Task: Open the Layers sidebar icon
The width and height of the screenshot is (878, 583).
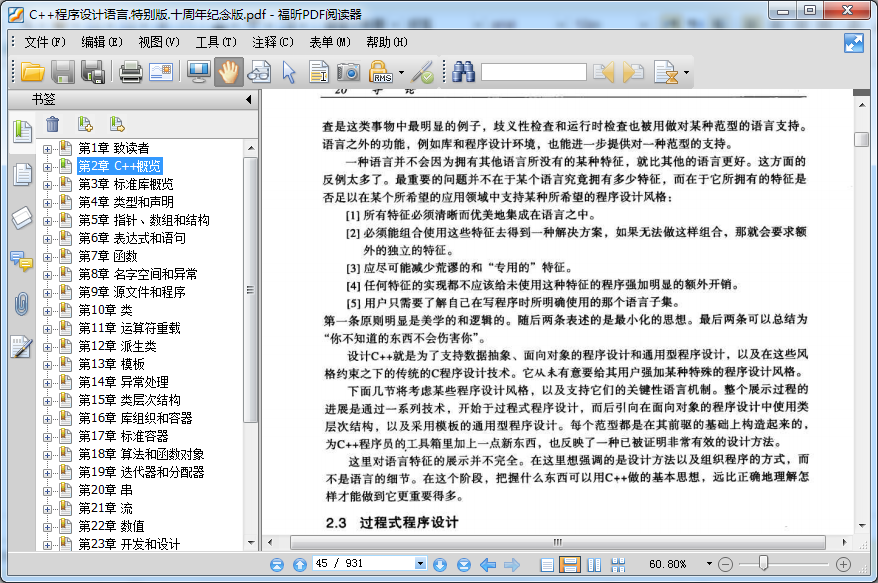Action: (x=22, y=217)
